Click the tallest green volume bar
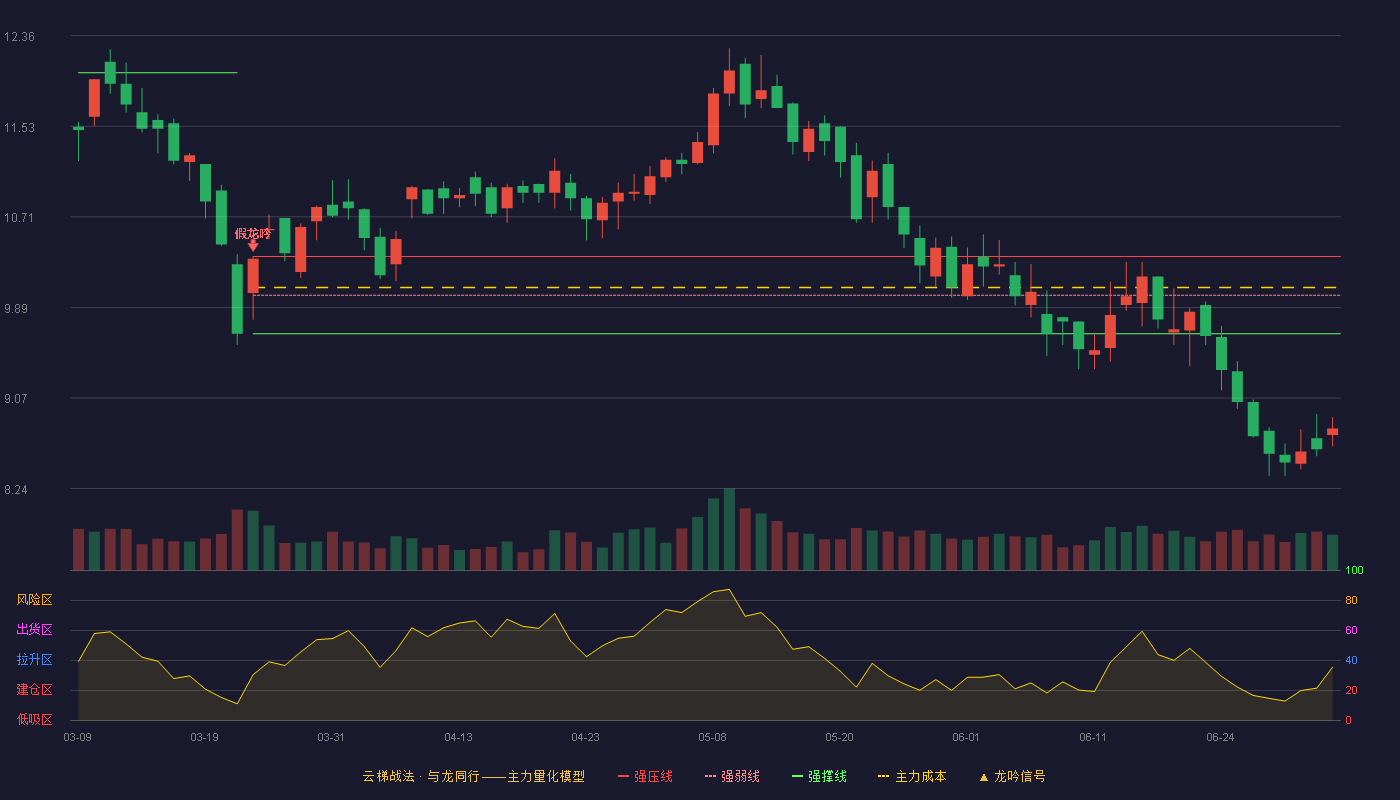This screenshot has width=1400, height=800. click(x=729, y=529)
